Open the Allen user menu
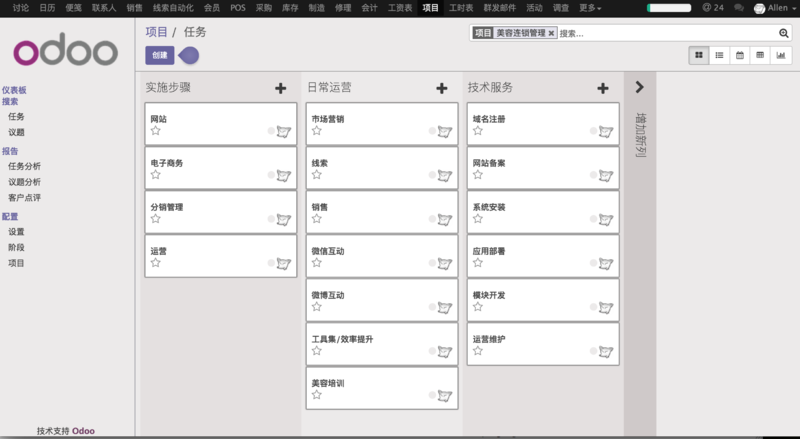 [774, 8]
